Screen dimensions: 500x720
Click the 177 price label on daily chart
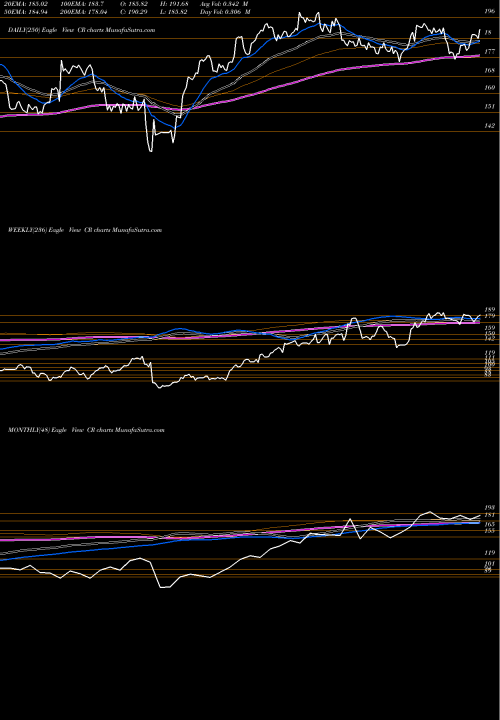pyautogui.click(x=490, y=52)
